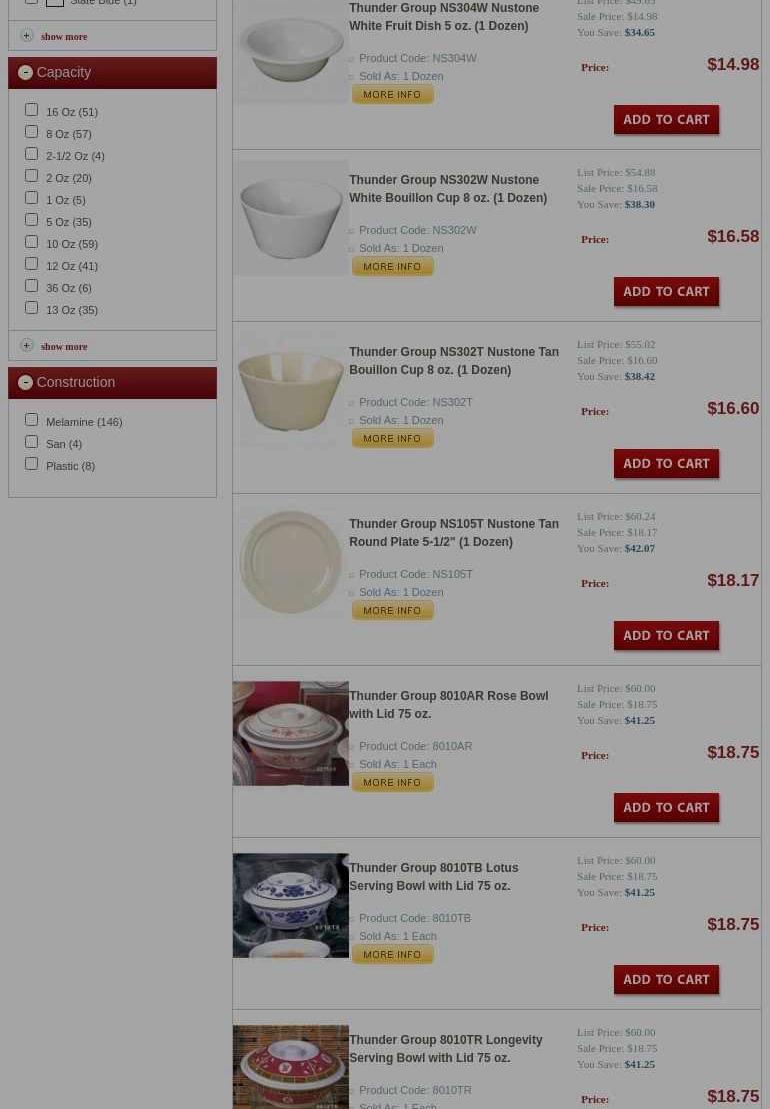
Task: Show more capacity filter options
Action: (x=64, y=347)
